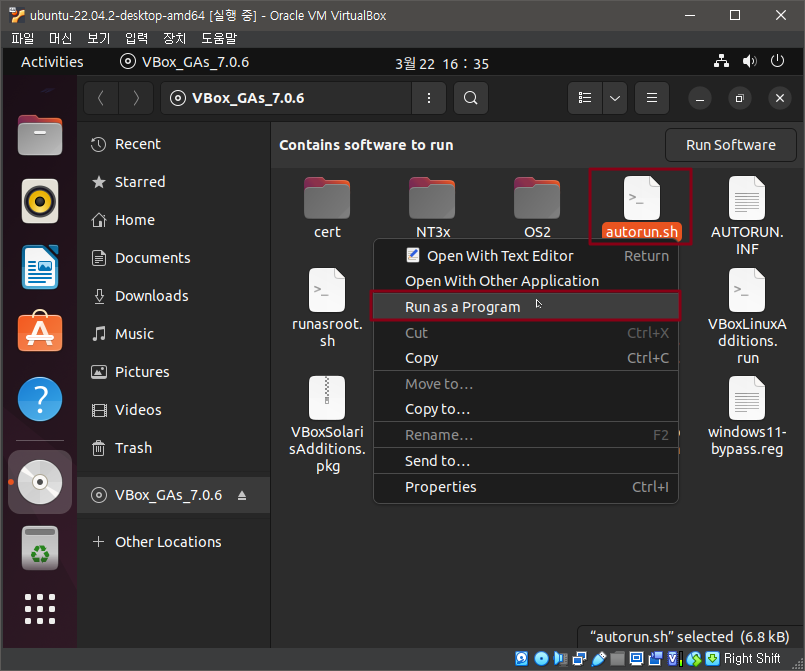Open Recent in the sidebar

click(174, 144)
